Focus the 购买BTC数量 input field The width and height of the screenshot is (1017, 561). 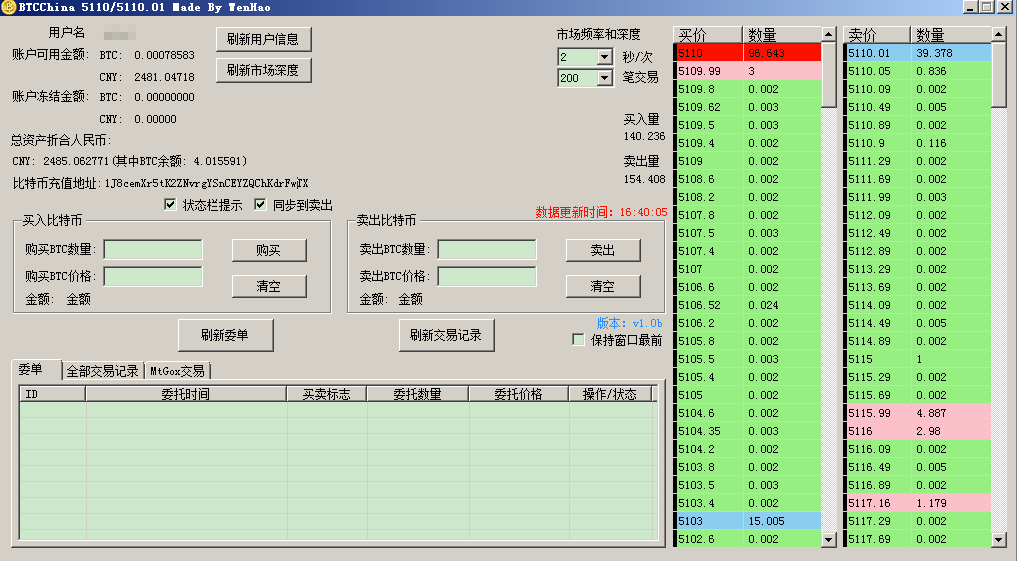point(153,250)
